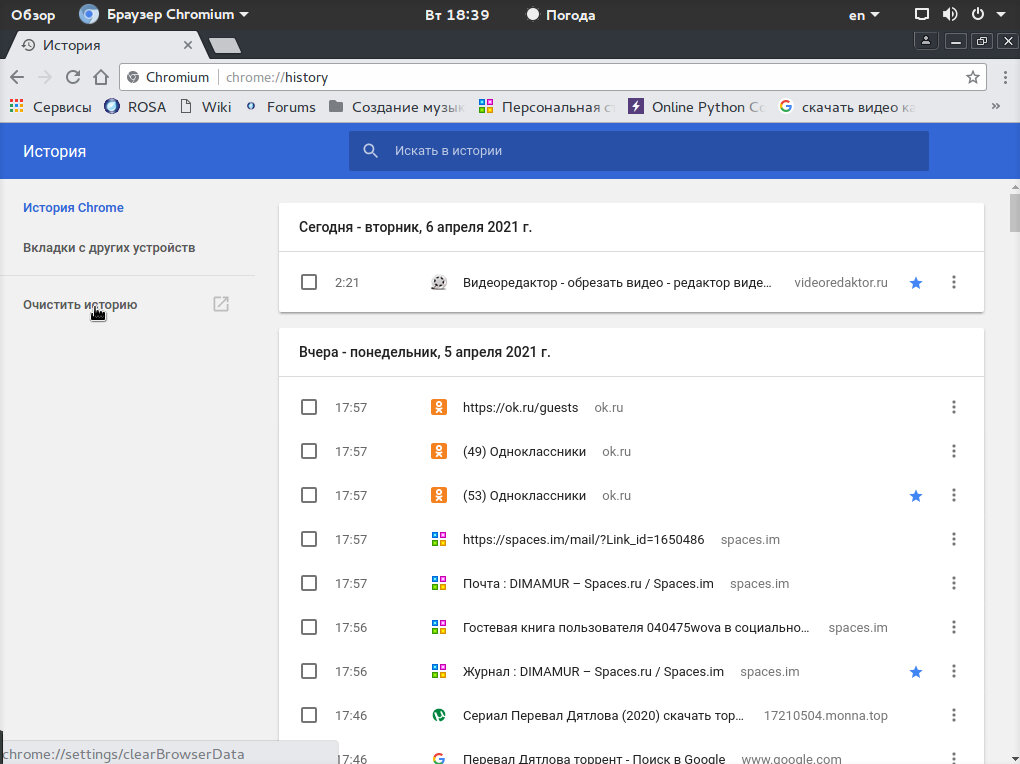Click the search magnifier icon in history
The height and width of the screenshot is (764, 1020).
coord(370,151)
